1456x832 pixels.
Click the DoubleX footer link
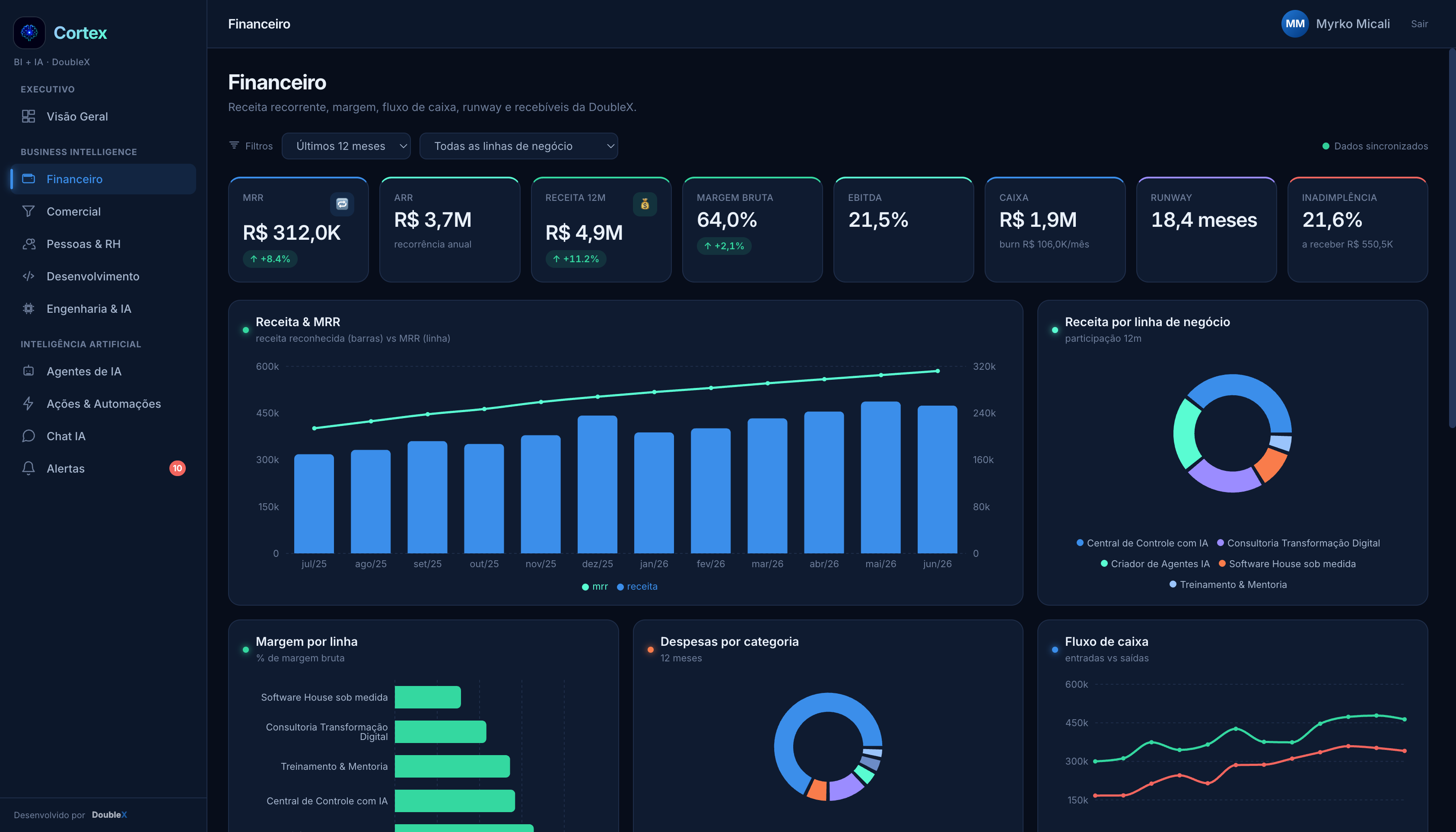click(109, 815)
